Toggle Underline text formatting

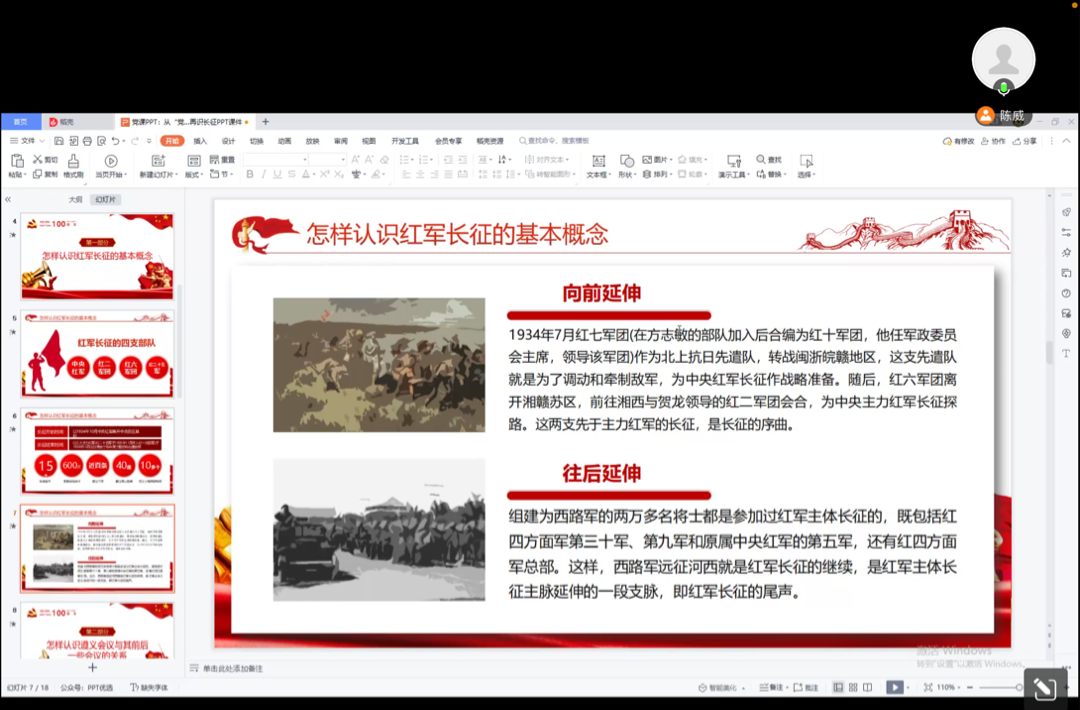[x=278, y=175]
